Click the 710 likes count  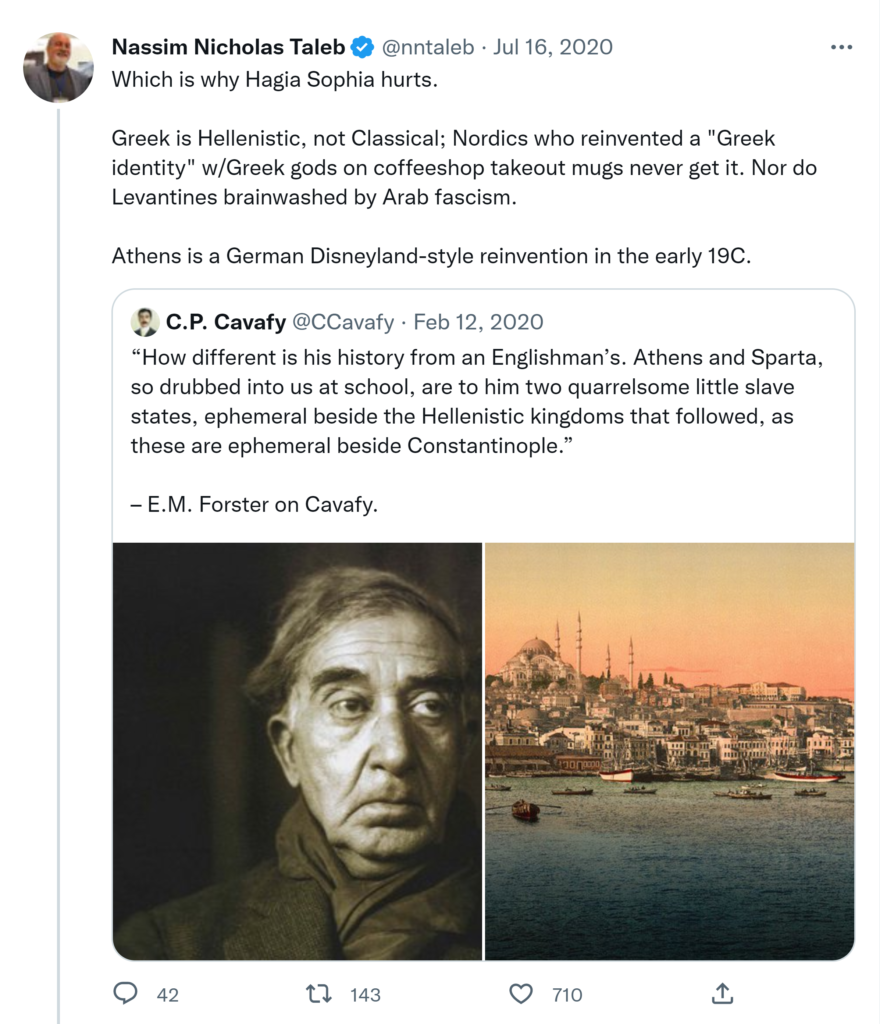pyautogui.click(x=567, y=995)
